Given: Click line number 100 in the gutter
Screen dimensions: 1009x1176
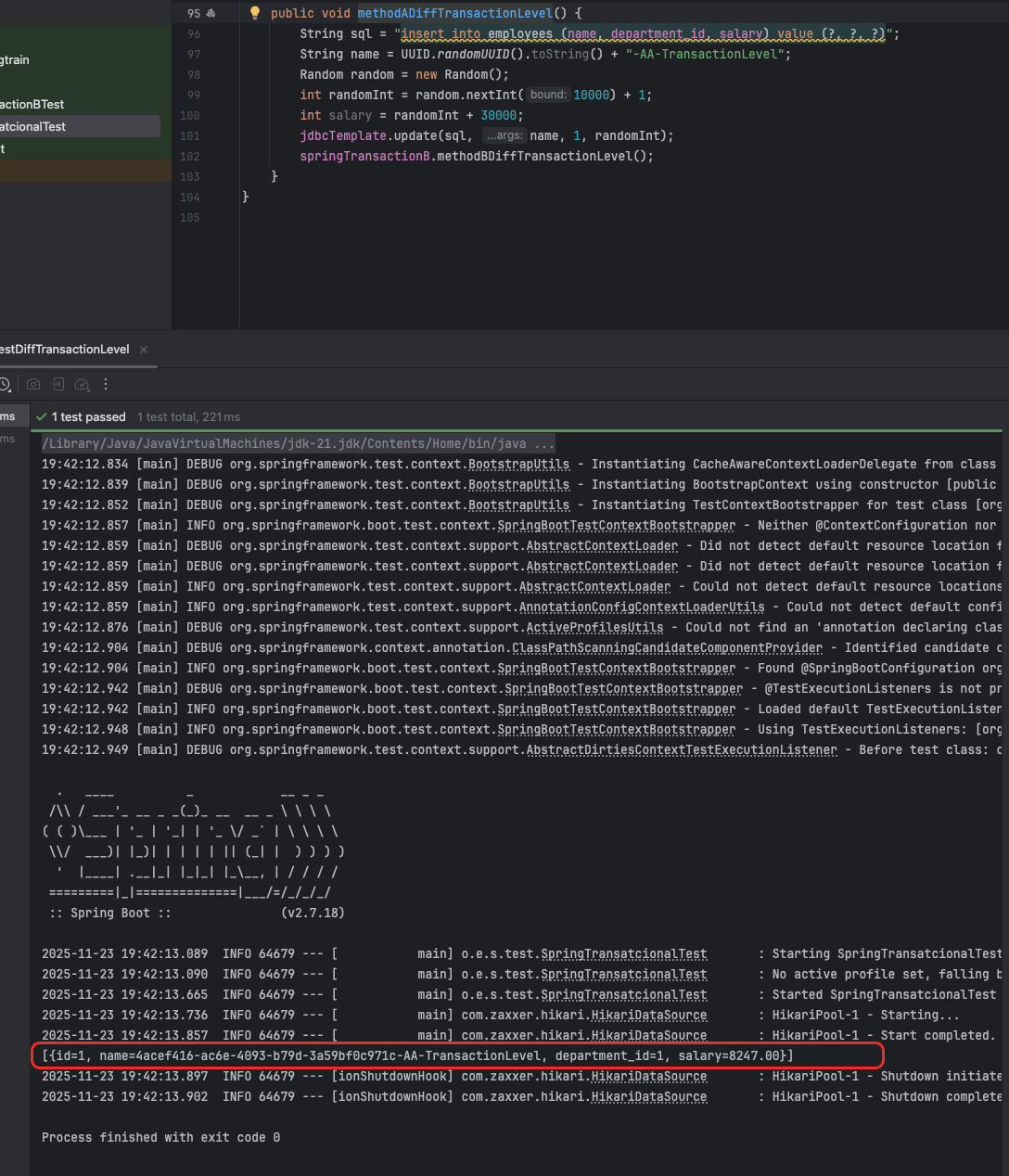Looking at the screenshot, I should point(190,115).
